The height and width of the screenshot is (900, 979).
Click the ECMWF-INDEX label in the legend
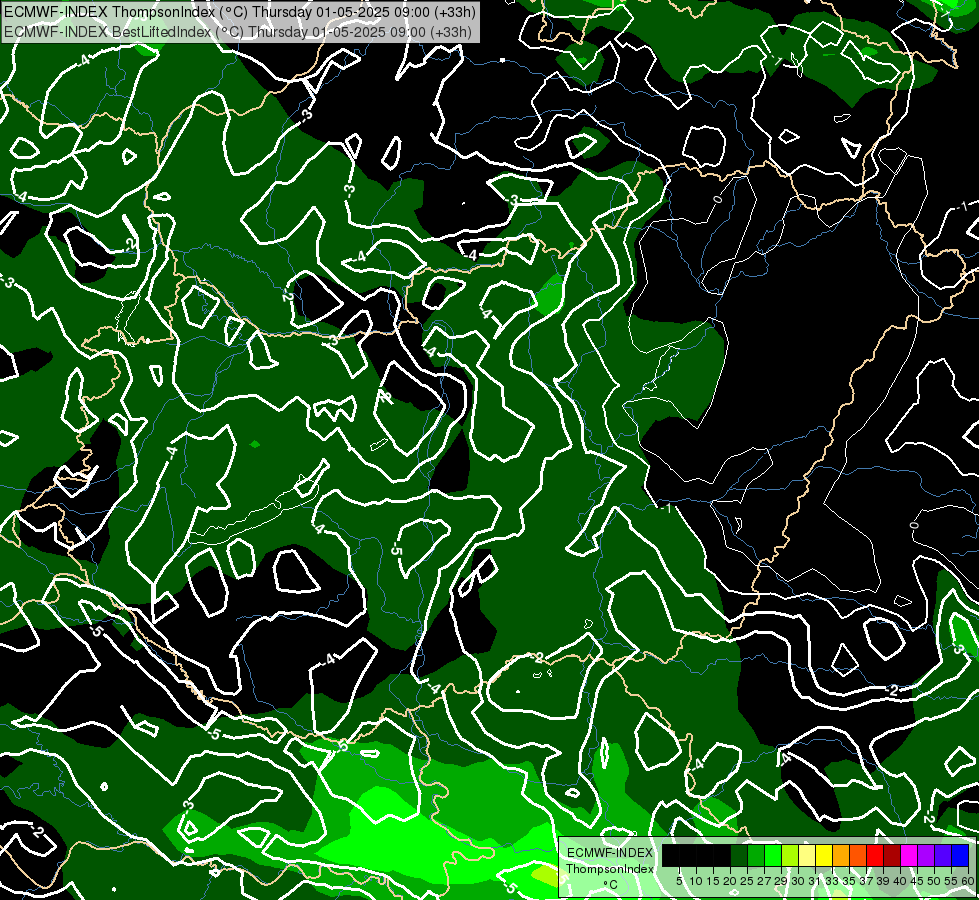pos(610,853)
